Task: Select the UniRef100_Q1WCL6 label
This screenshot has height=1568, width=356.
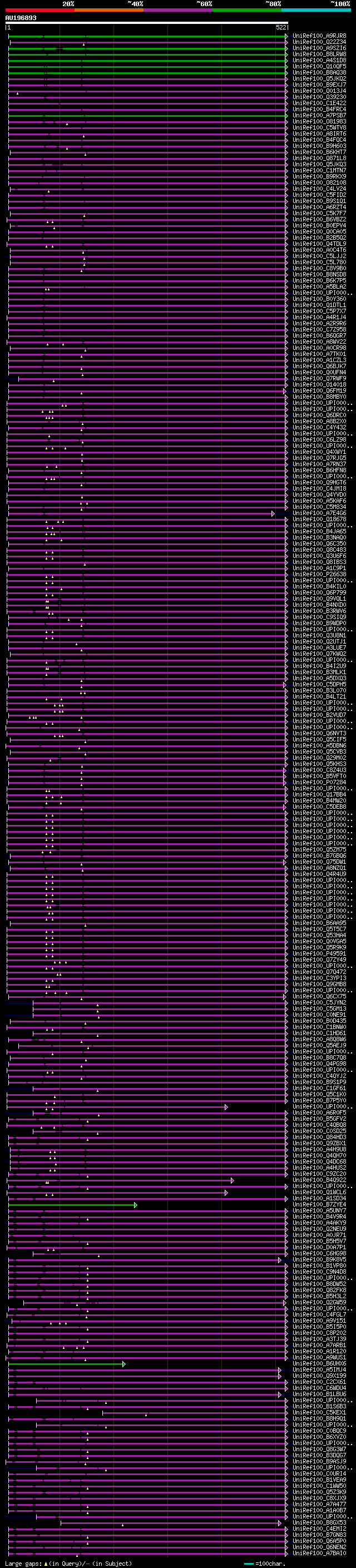Action: click(x=319, y=1193)
